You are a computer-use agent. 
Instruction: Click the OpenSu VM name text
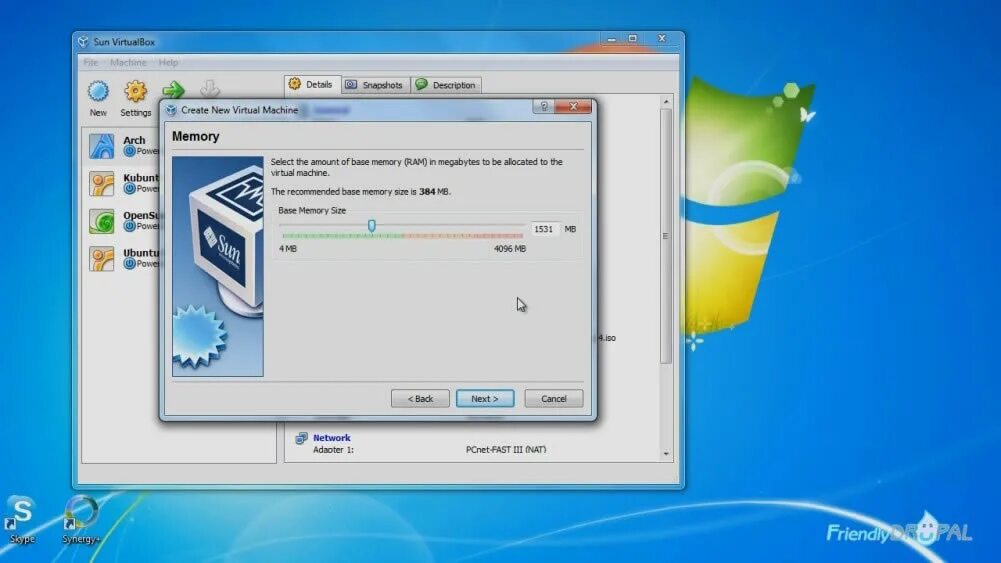tap(141, 215)
